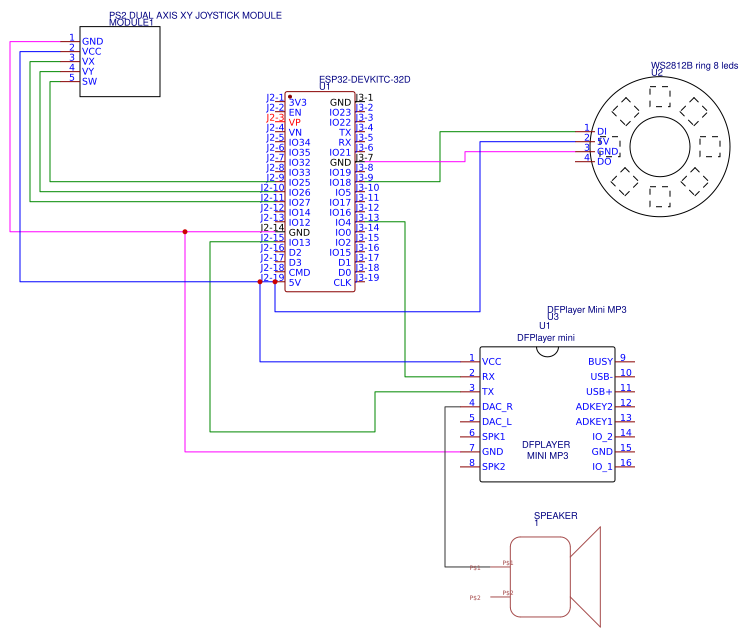Select the IO21 pin label
The image size is (749, 637).
(x=340, y=153)
